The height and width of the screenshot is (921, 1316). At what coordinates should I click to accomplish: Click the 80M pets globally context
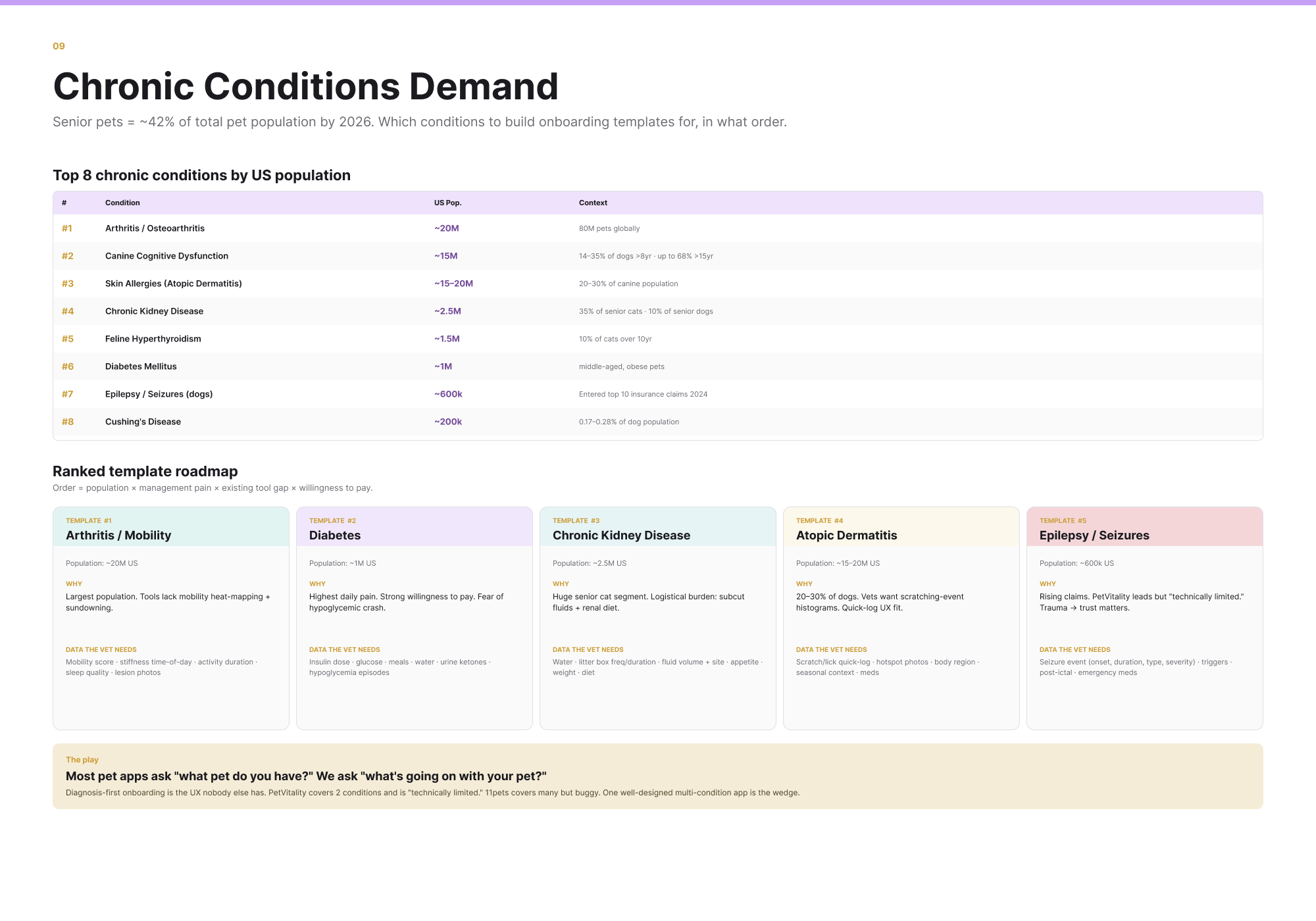(609, 228)
